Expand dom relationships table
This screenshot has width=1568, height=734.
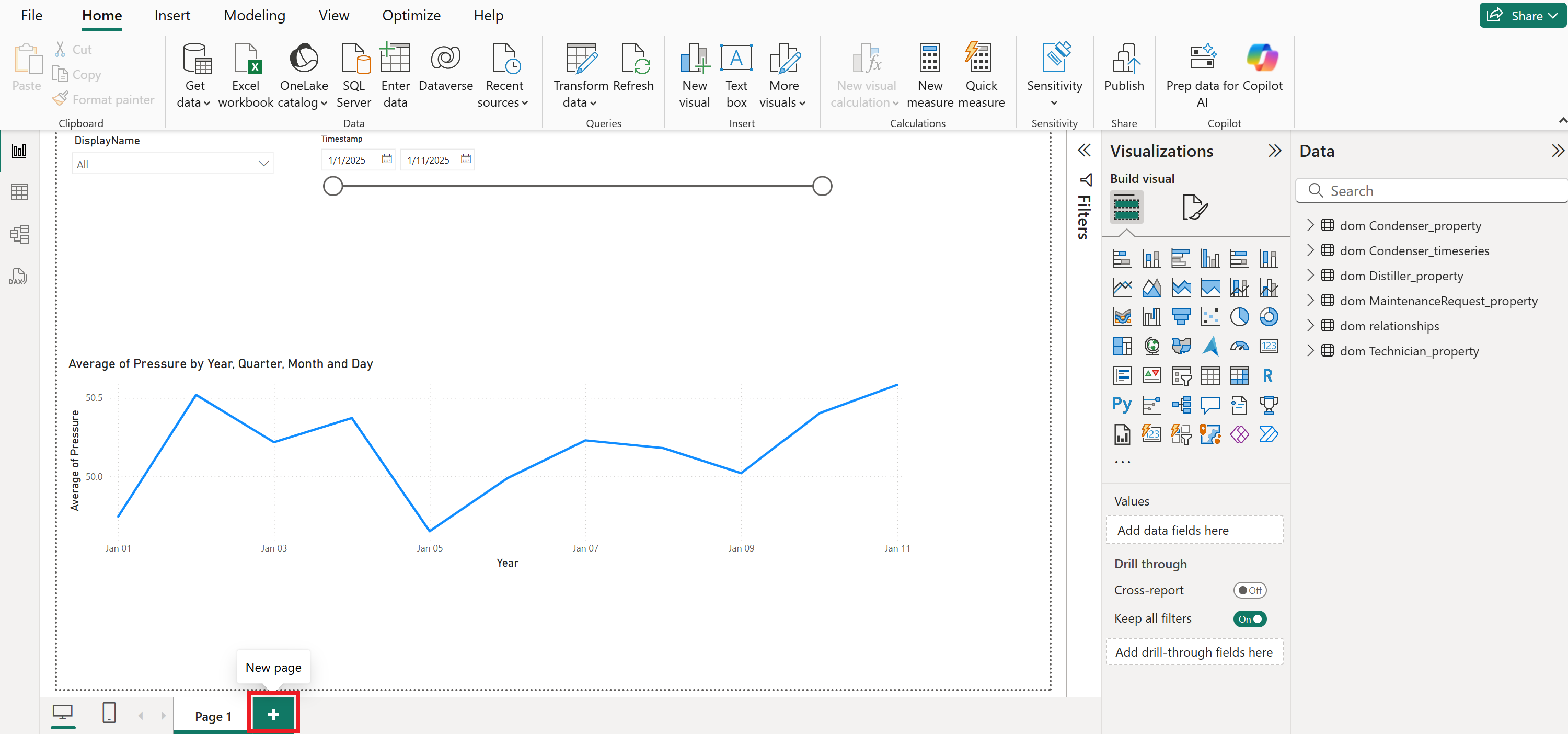click(1310, 325)
